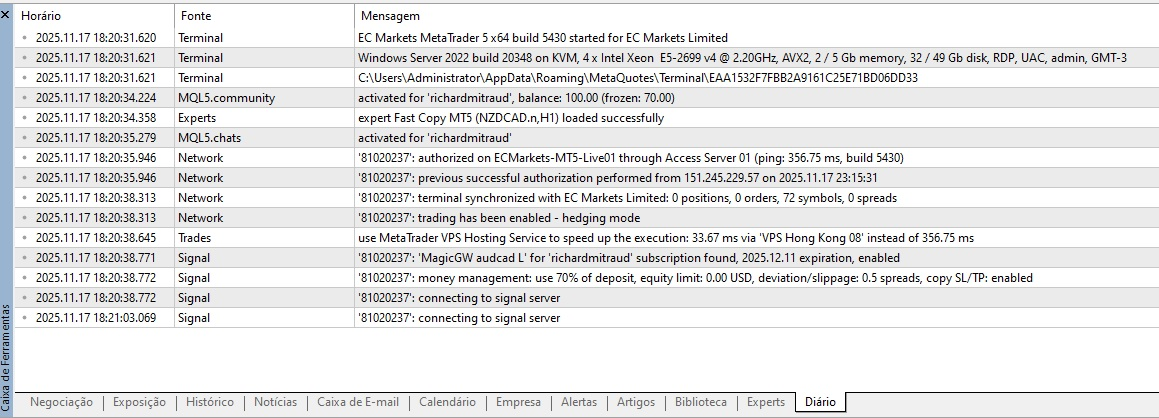Open the Alertas tab
Image resolution: width=1159 pixels, height=418 pixels.
[579, 402]
